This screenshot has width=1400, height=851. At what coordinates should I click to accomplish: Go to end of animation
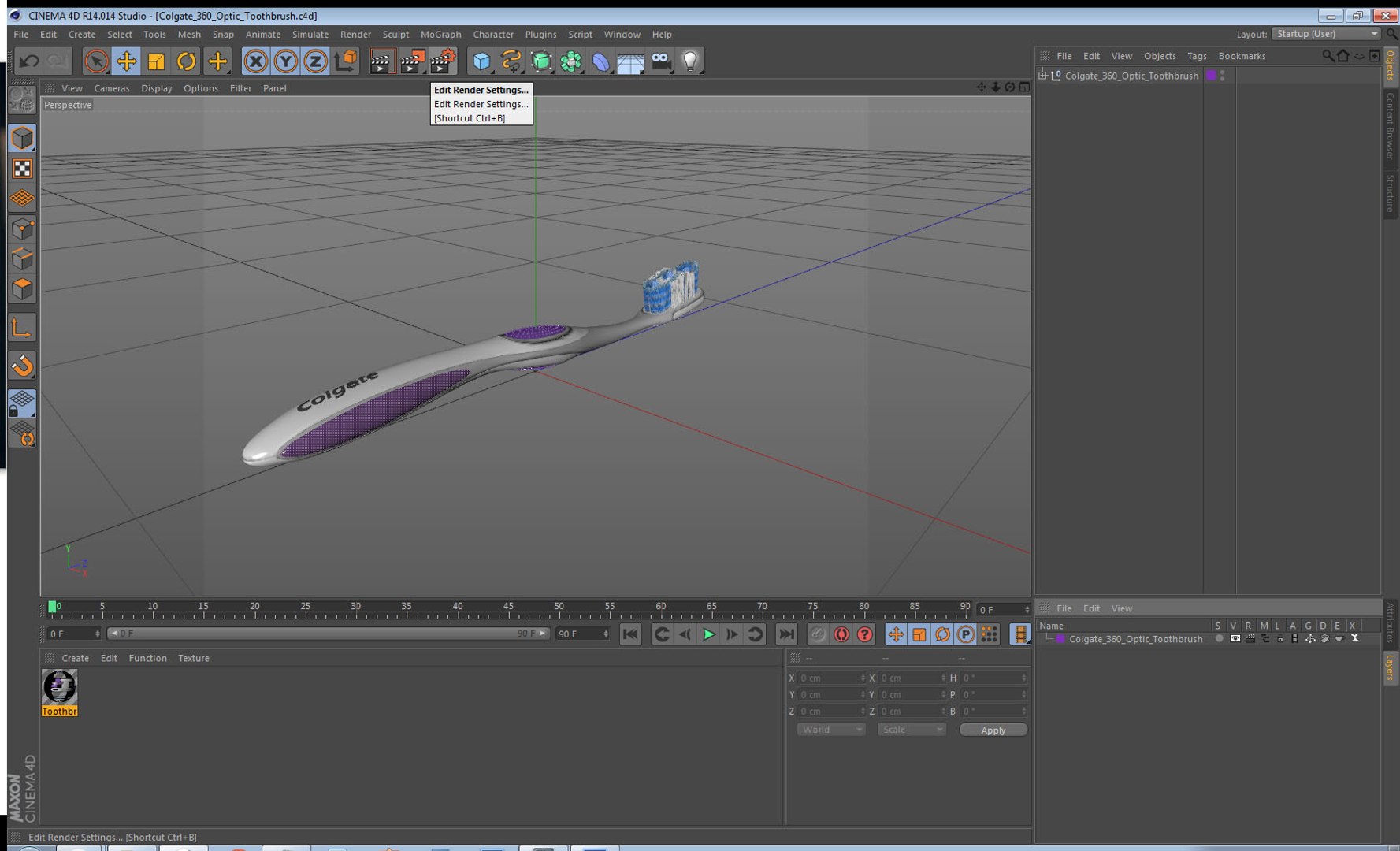786,634
